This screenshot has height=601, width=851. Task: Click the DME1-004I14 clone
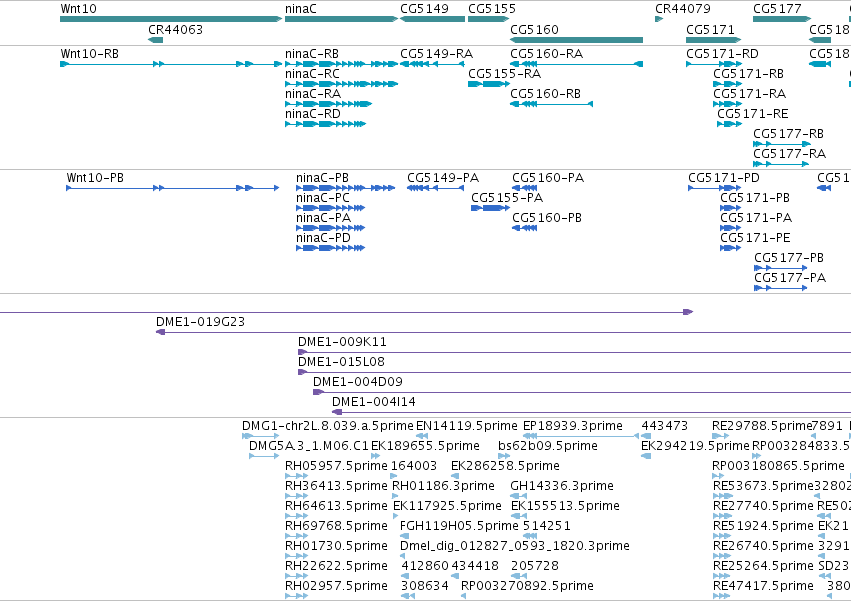[592, 413]
